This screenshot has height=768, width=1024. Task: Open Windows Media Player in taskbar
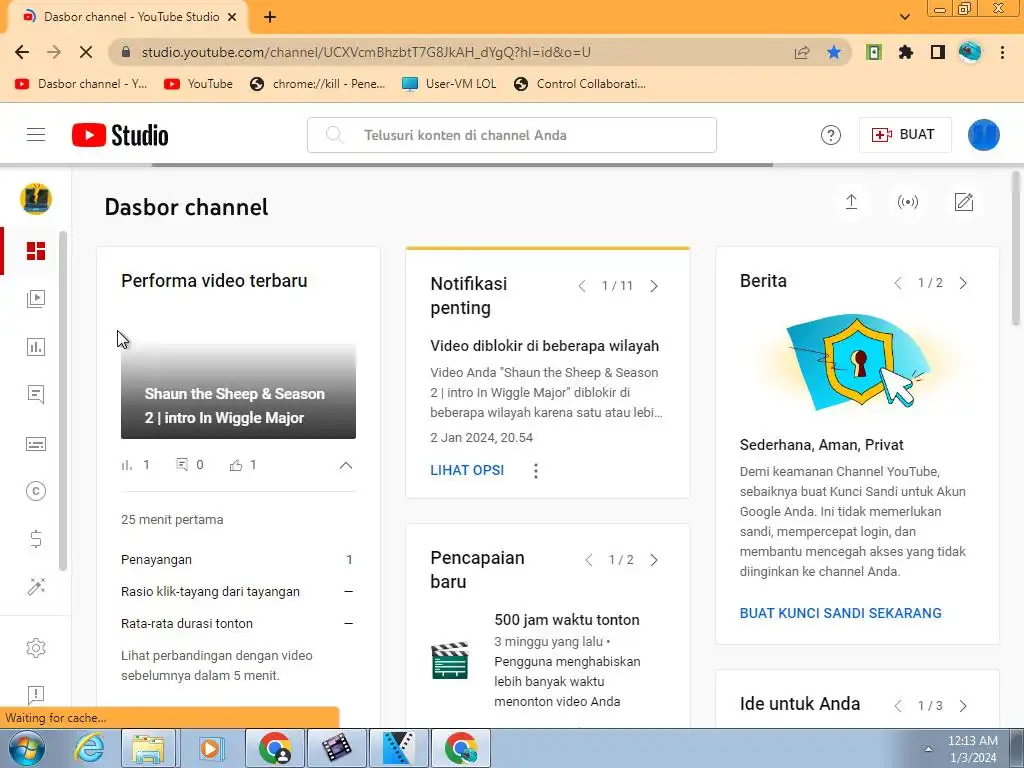tap(210, 748)
